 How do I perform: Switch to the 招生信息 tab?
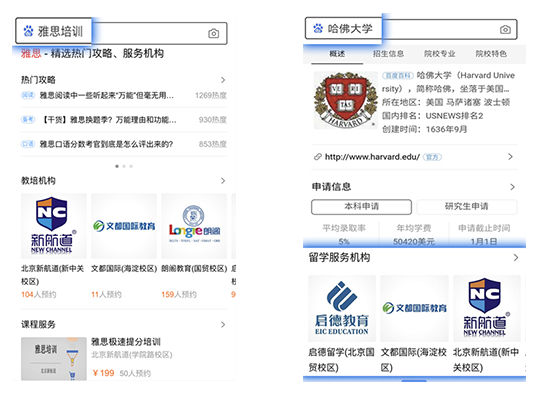[388, 54]
